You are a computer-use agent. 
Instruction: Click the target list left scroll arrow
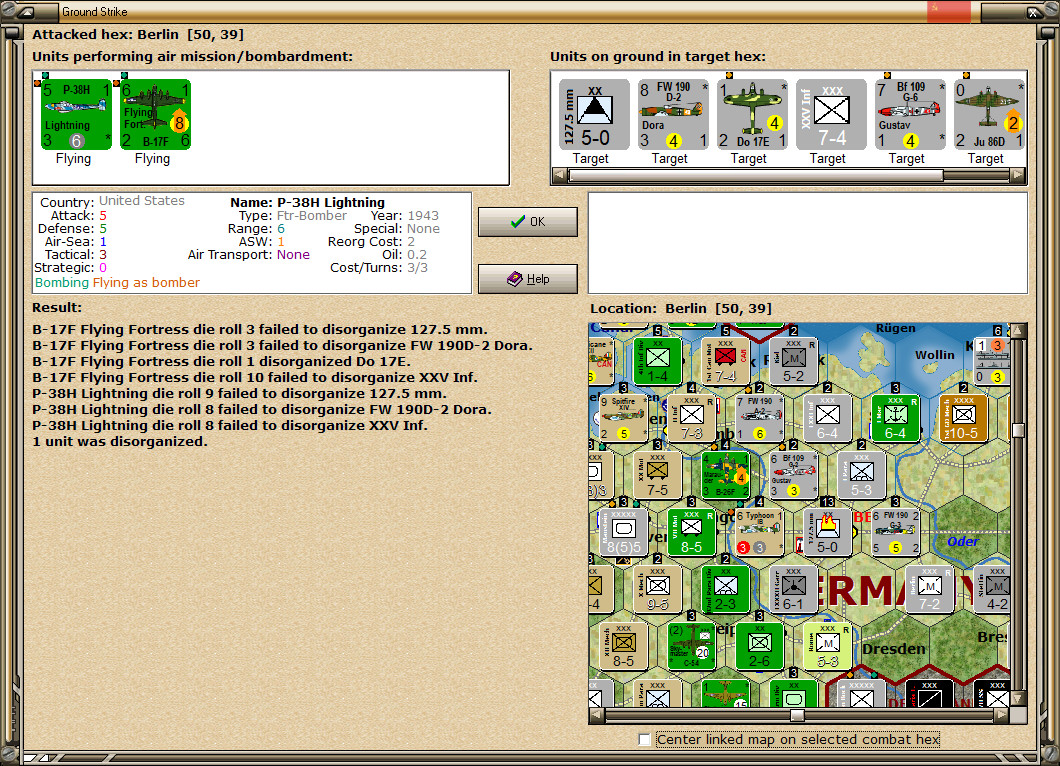(x=560, y=176)
